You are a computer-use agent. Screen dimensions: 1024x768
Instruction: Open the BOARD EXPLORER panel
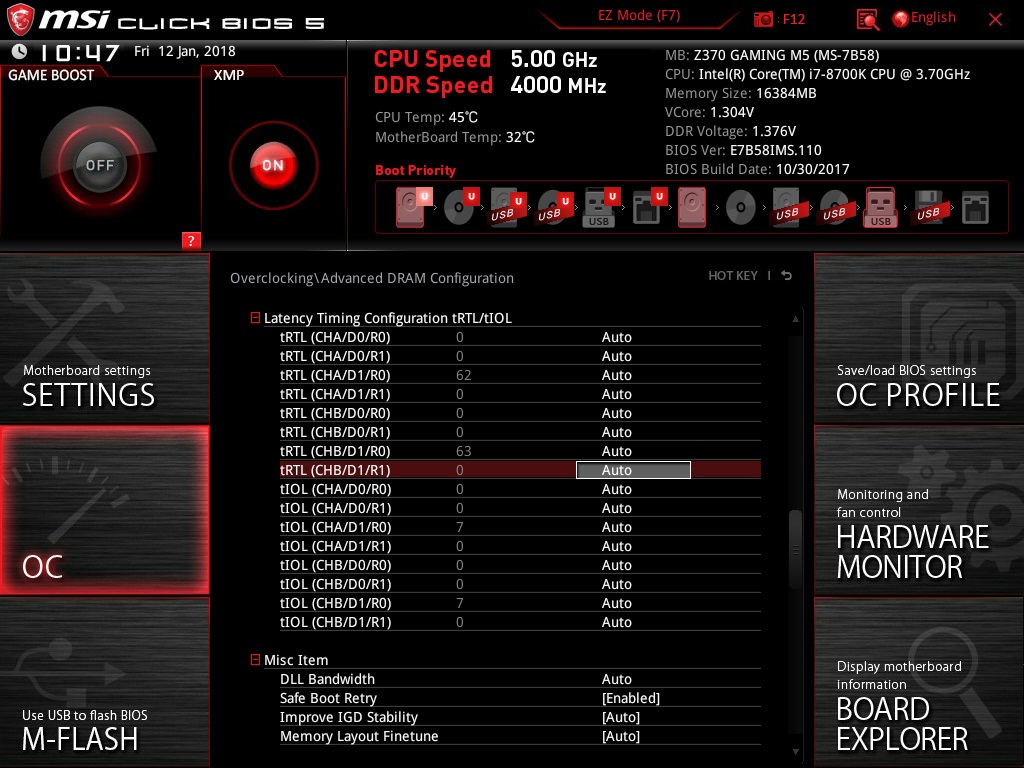(x=919, y=682)
